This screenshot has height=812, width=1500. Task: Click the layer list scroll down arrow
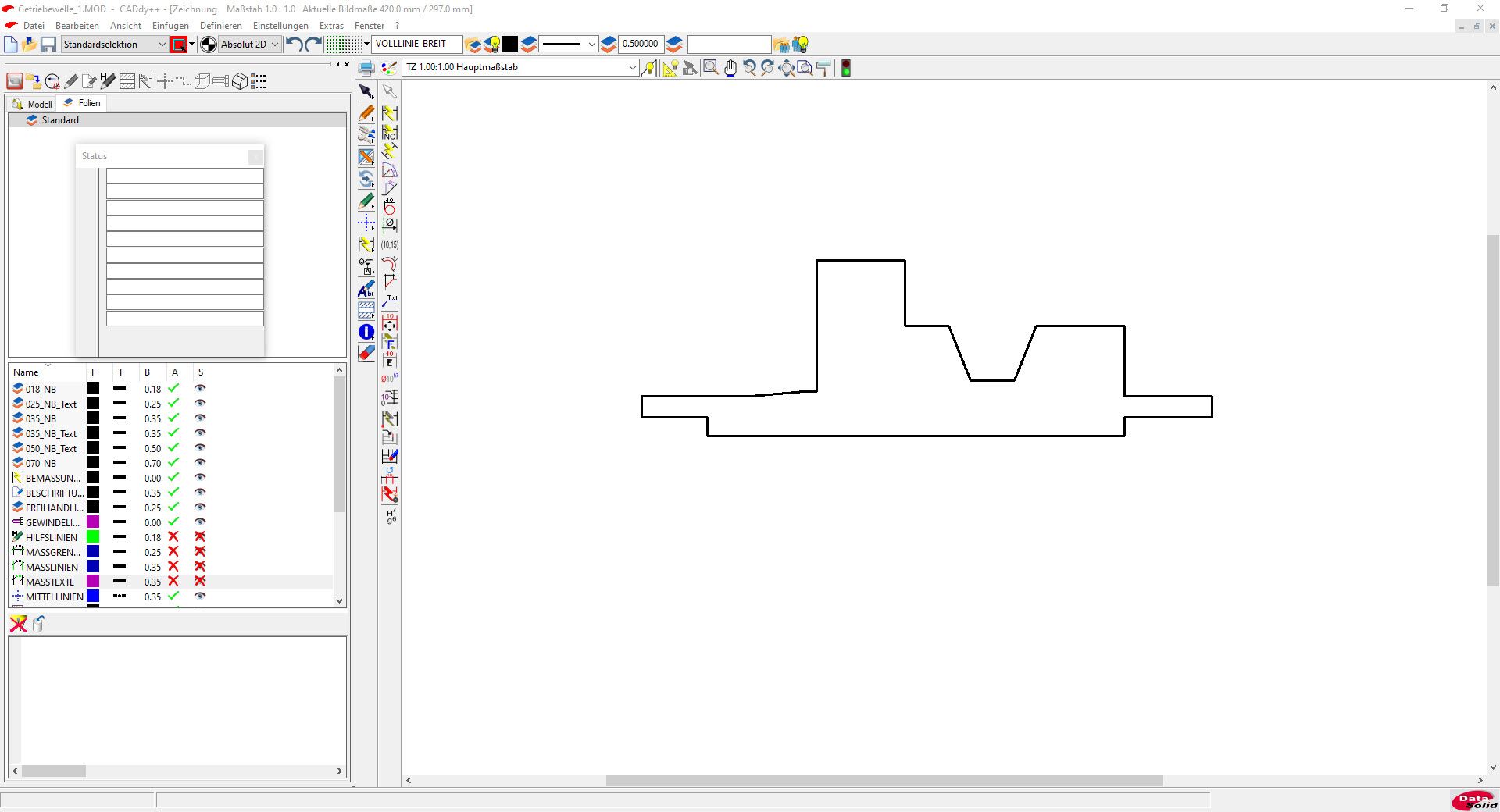coord(339,600)
